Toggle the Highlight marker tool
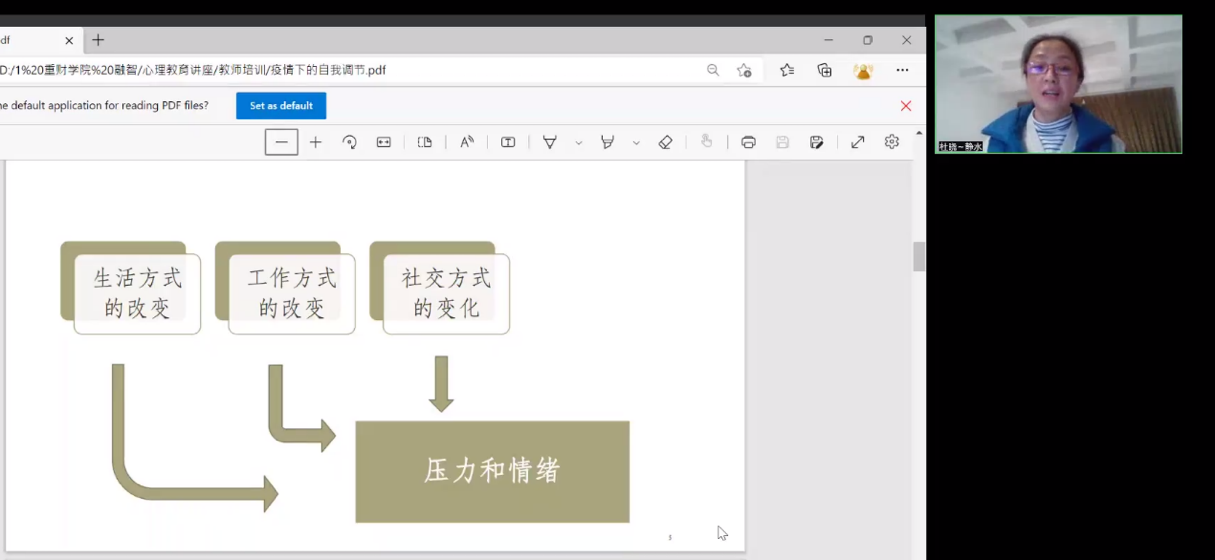1215x560 pixels. point(607,142)
